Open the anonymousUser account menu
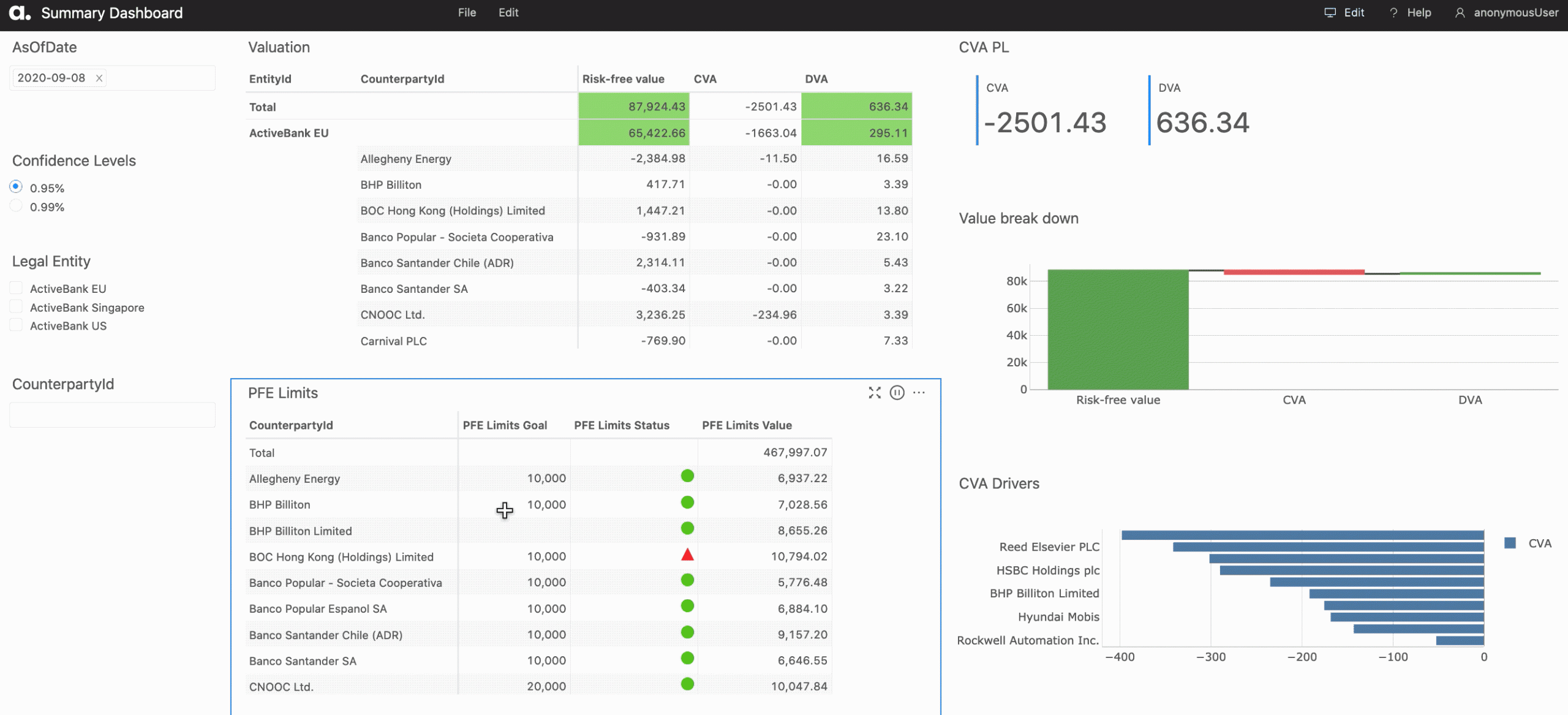Screen dimensions: 1568x715 [x=1507, y=13]
